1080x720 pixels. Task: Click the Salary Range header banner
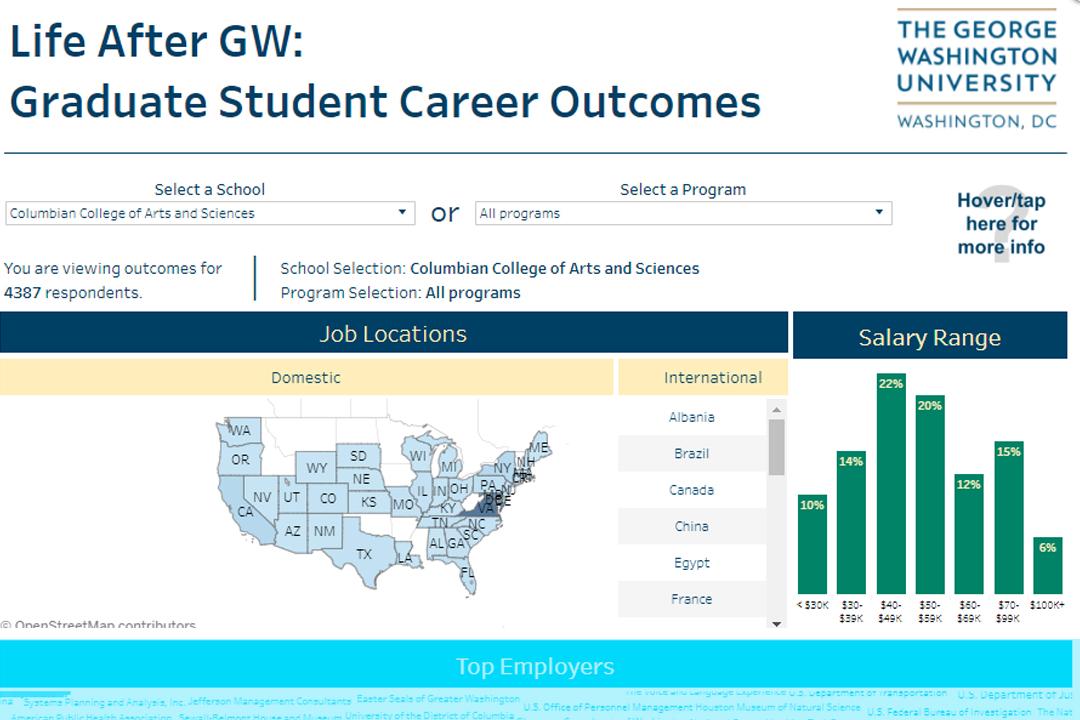(928, 337)
